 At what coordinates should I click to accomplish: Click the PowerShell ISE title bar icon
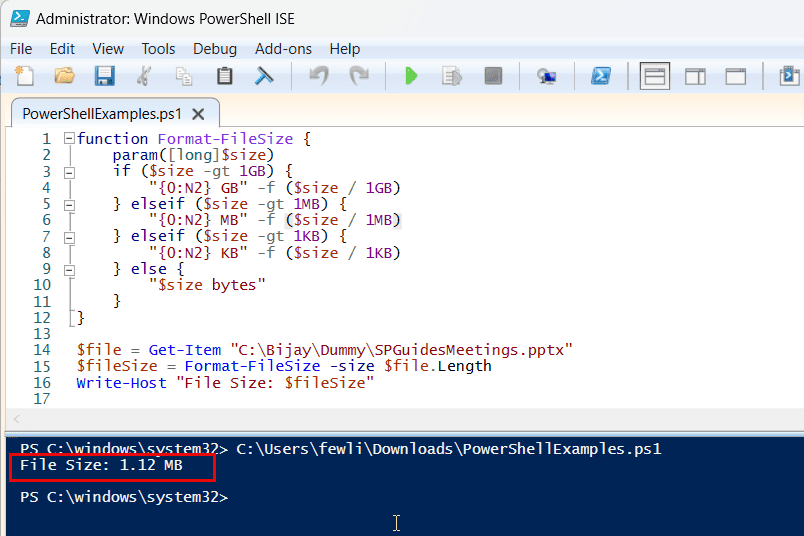click(19, 18)
